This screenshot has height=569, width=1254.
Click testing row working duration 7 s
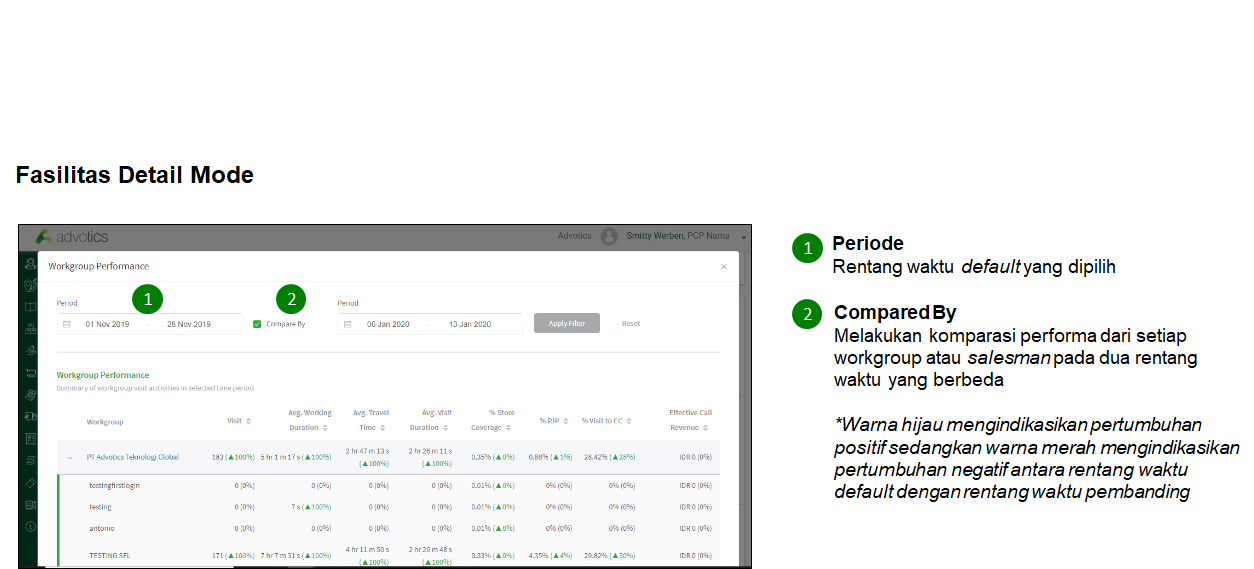click(x=311, y=507)
